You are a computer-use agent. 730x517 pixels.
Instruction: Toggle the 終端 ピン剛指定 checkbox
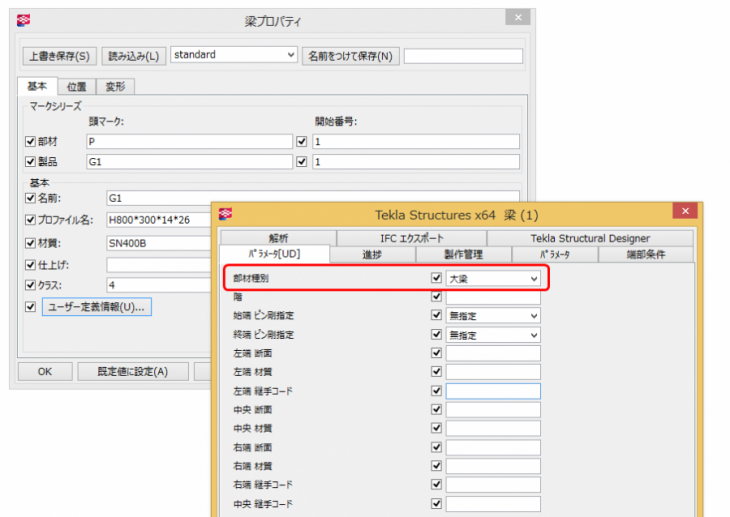(x=436, y=334)
